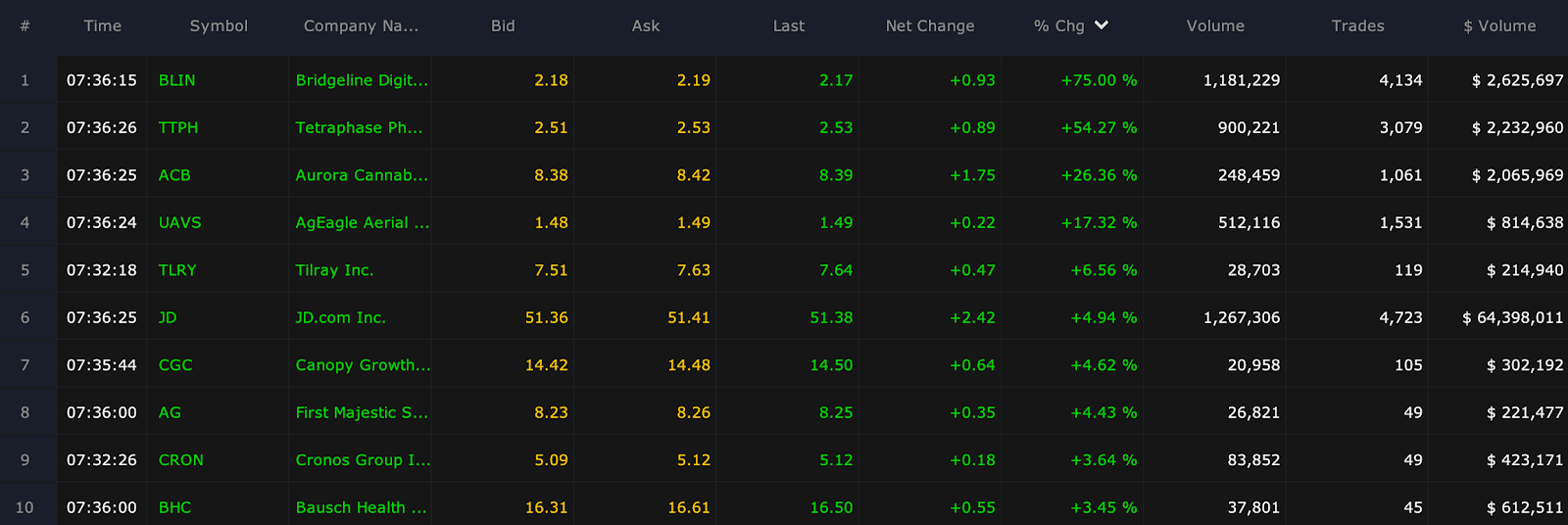Select row 10 with BHC
This screenshot has width=1568, height=525.
(784, 507)
